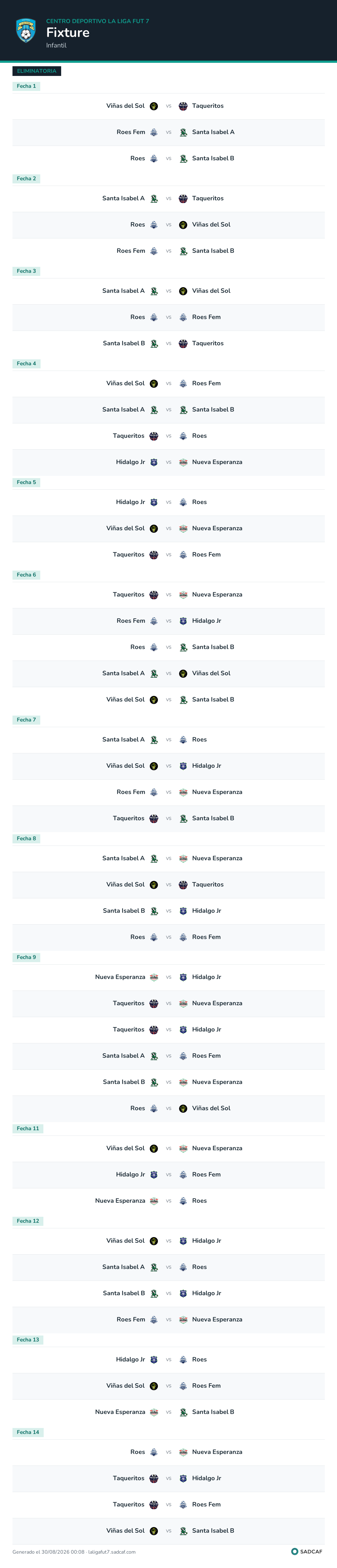This screenshot has width=337, height=1568.
Task: Click the Hidalgo Jr badge in Fecha 4
Action: click(x=154, y=462)
